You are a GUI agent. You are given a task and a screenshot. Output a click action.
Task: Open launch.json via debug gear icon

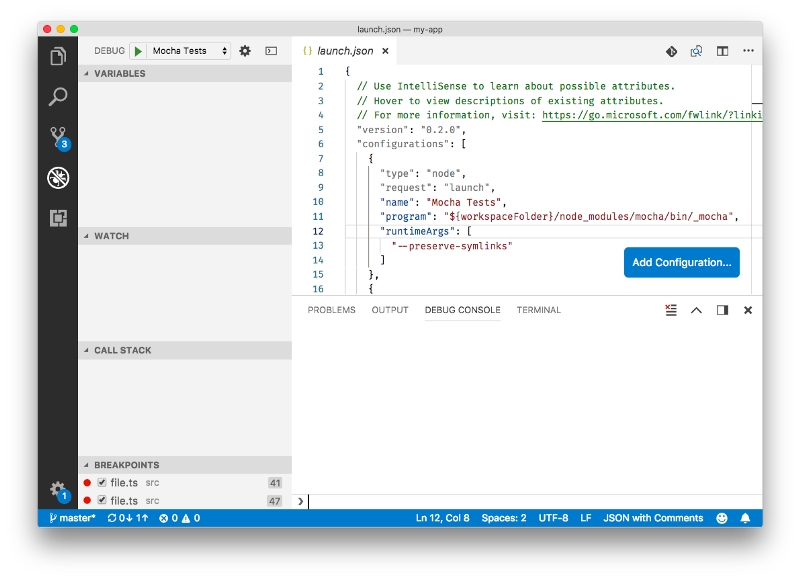tap(245, 51)
